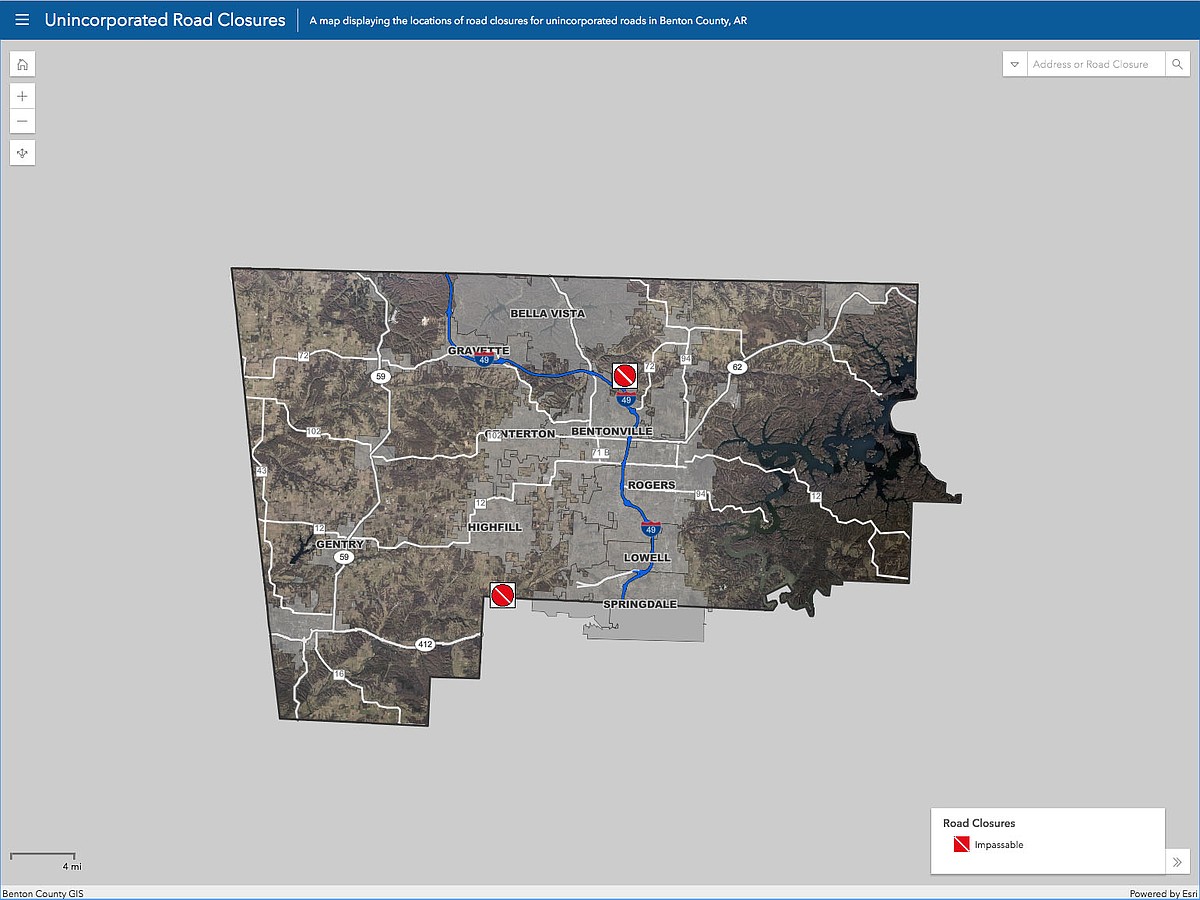Screen dimensions: 1200x900
Task: Click the Highway 16 route shield
Action: pos(339,675)
